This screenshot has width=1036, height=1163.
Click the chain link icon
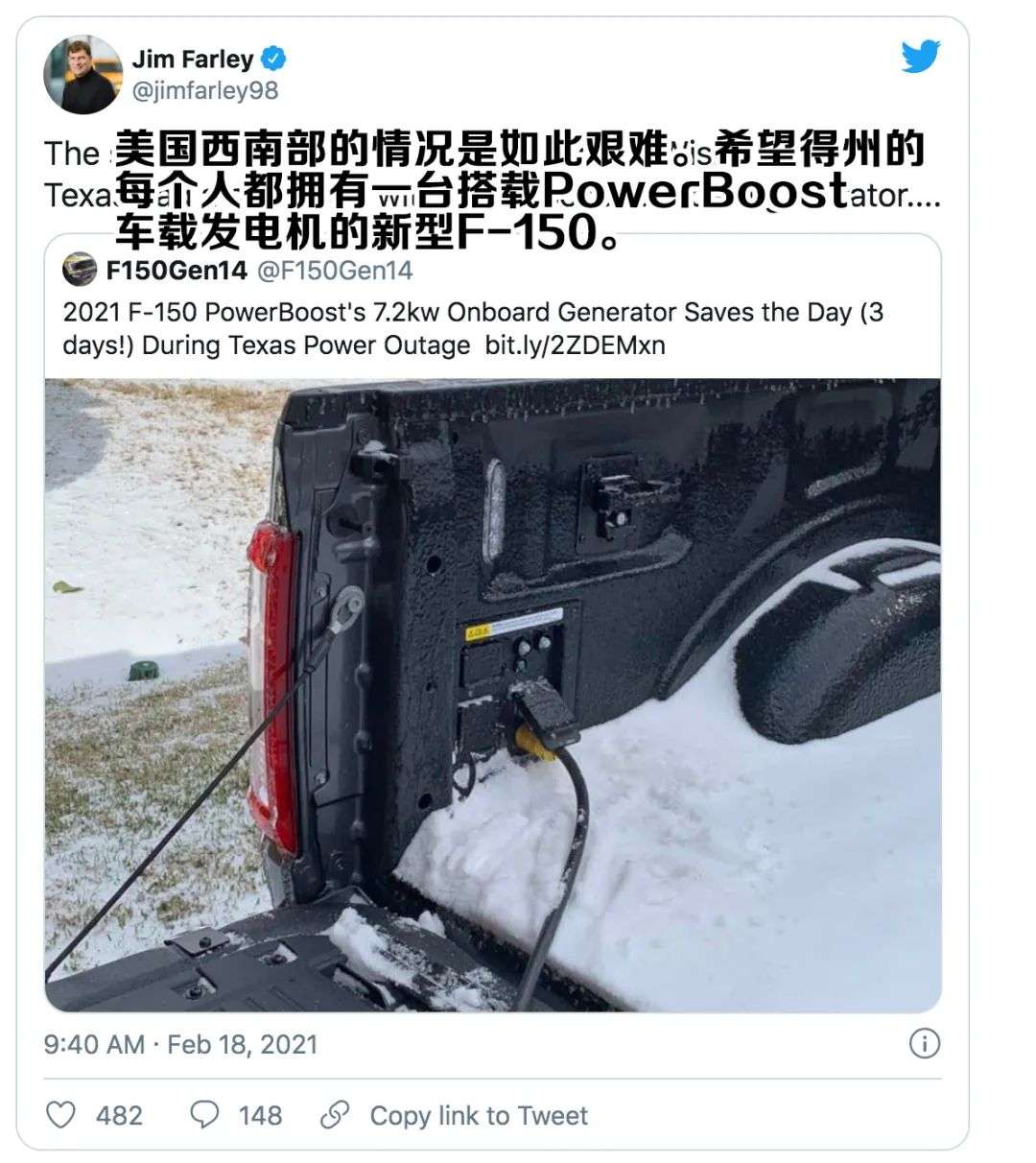point(335,1114)
